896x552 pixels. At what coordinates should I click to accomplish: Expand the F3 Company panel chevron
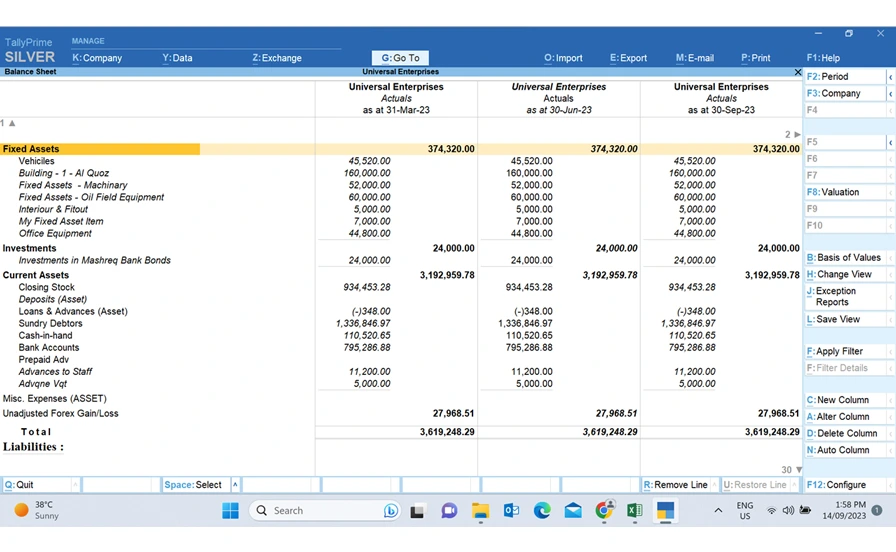click(x=890, y=93)
